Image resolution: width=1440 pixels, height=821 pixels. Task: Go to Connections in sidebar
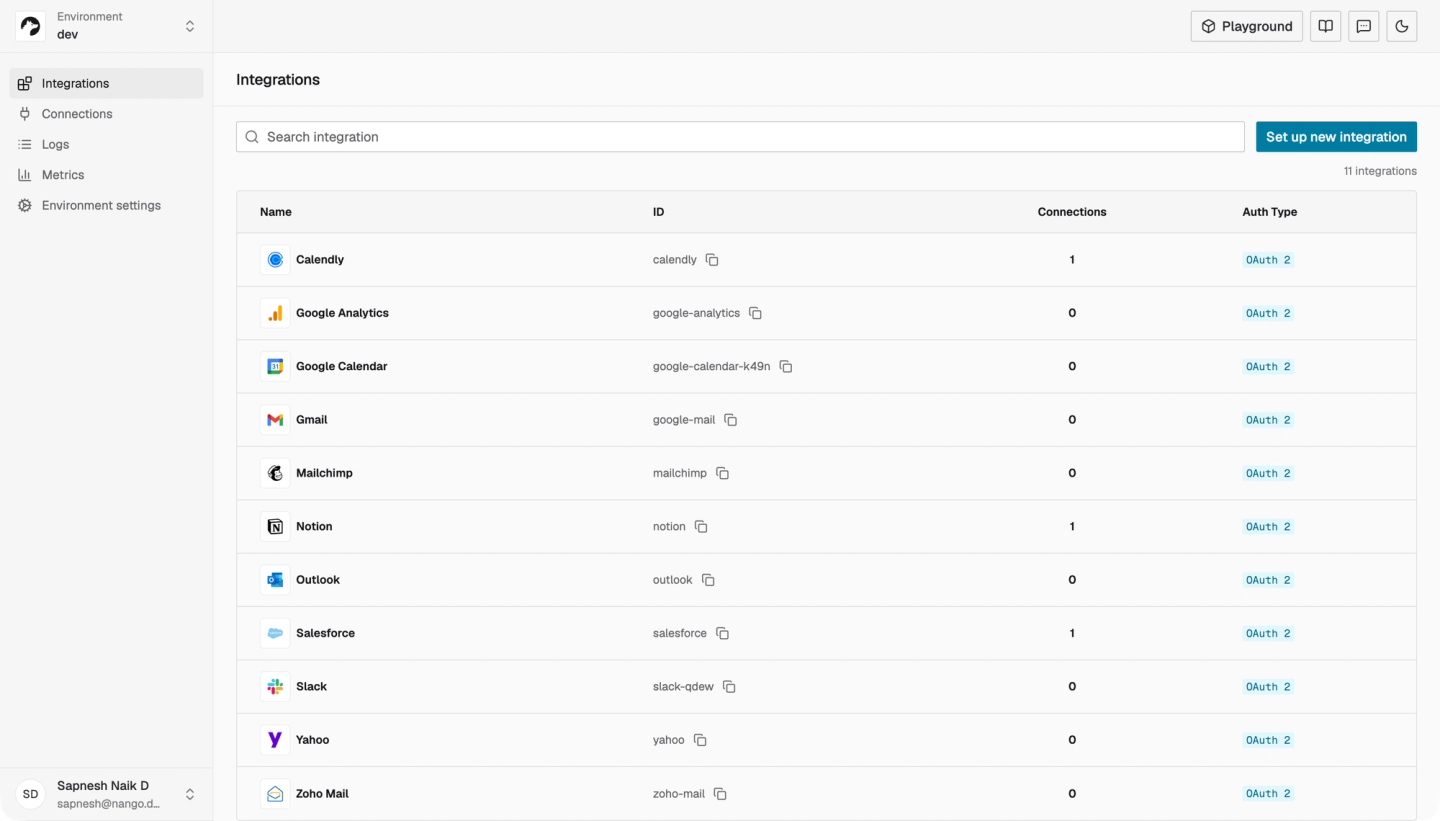(x=106, y=114)
